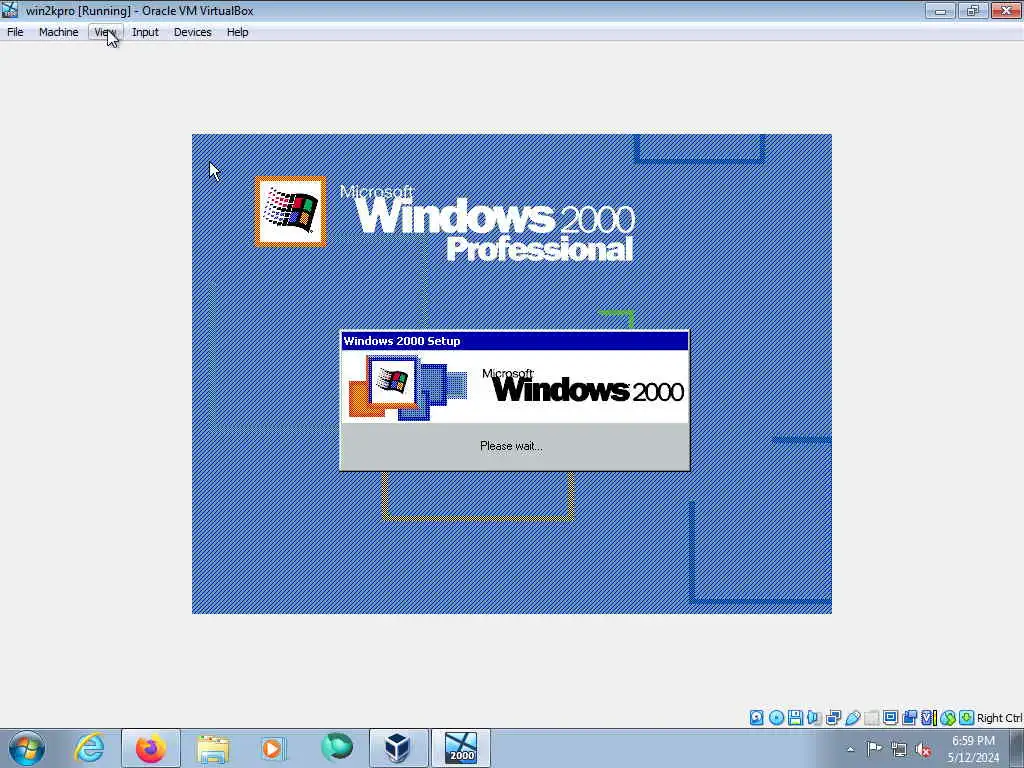Click the Right Ctrl host key label
The image size is (1024, 768).
[x=999, y=718]
